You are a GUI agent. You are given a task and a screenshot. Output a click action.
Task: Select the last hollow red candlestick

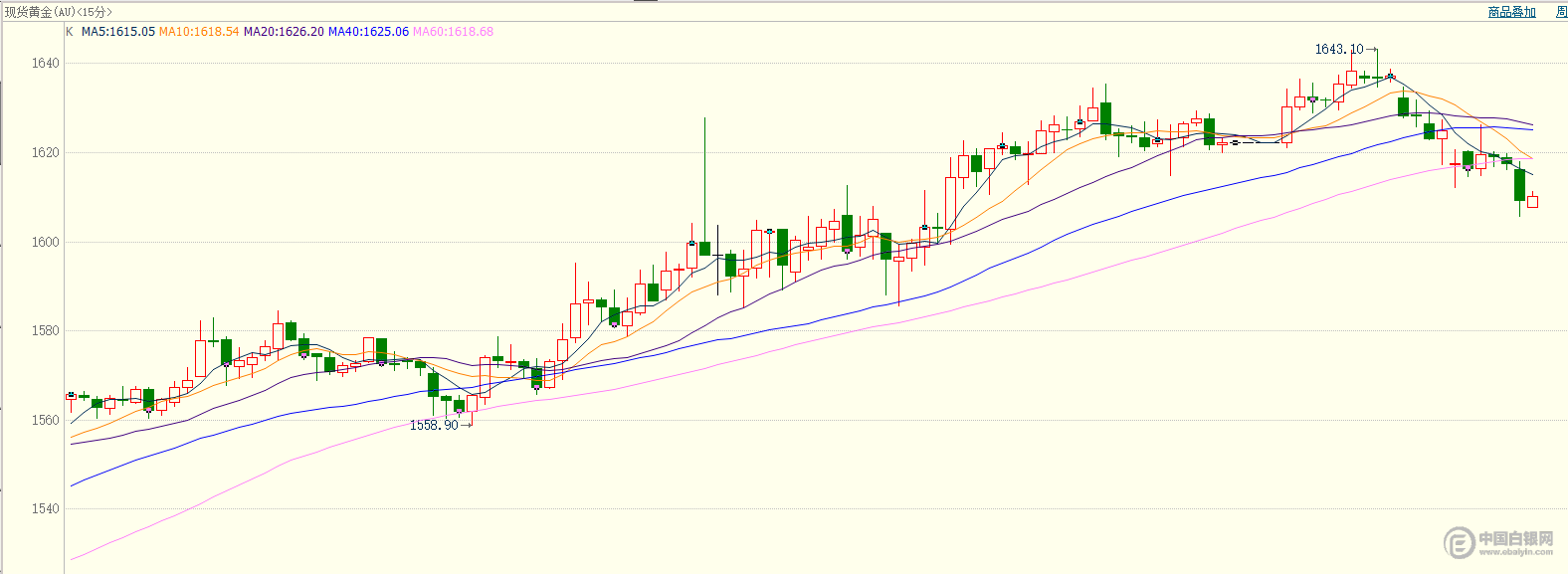point(1533,201)
